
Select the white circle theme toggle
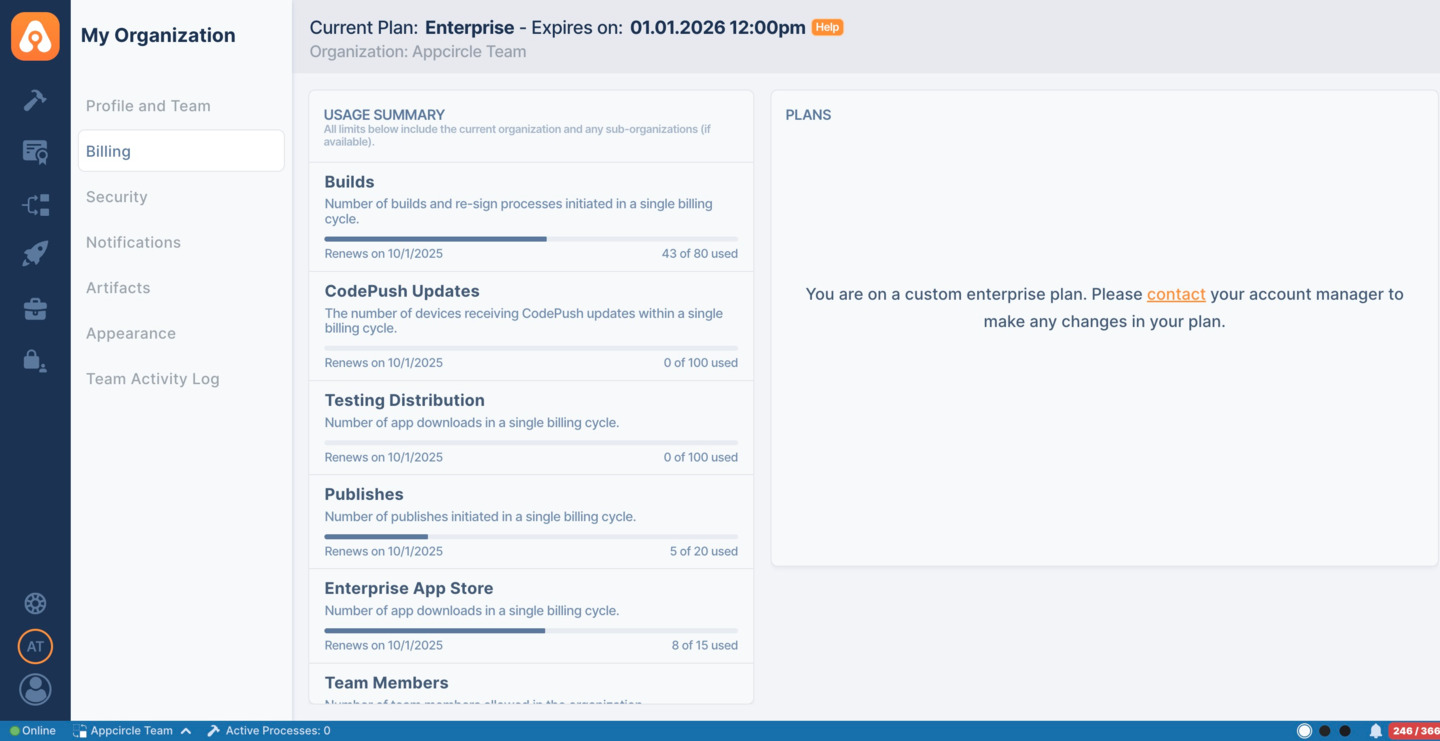coord(1304,731)
